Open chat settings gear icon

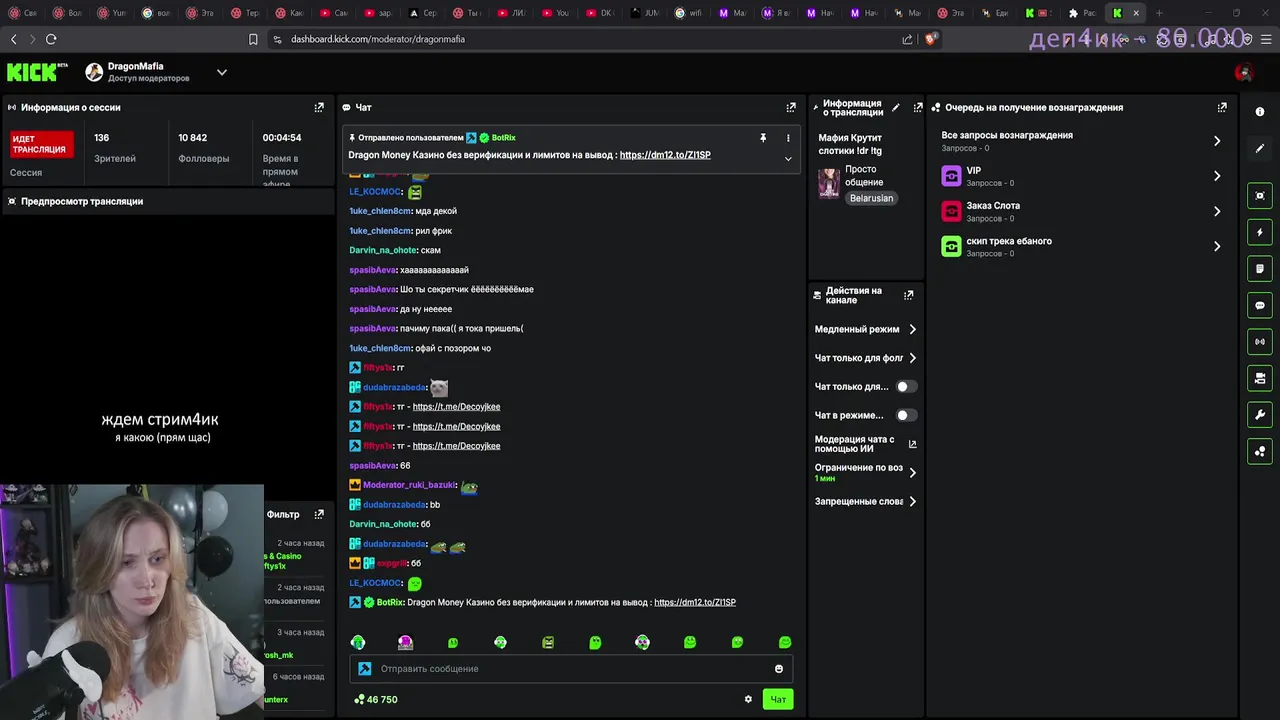[x=748, y=699]
